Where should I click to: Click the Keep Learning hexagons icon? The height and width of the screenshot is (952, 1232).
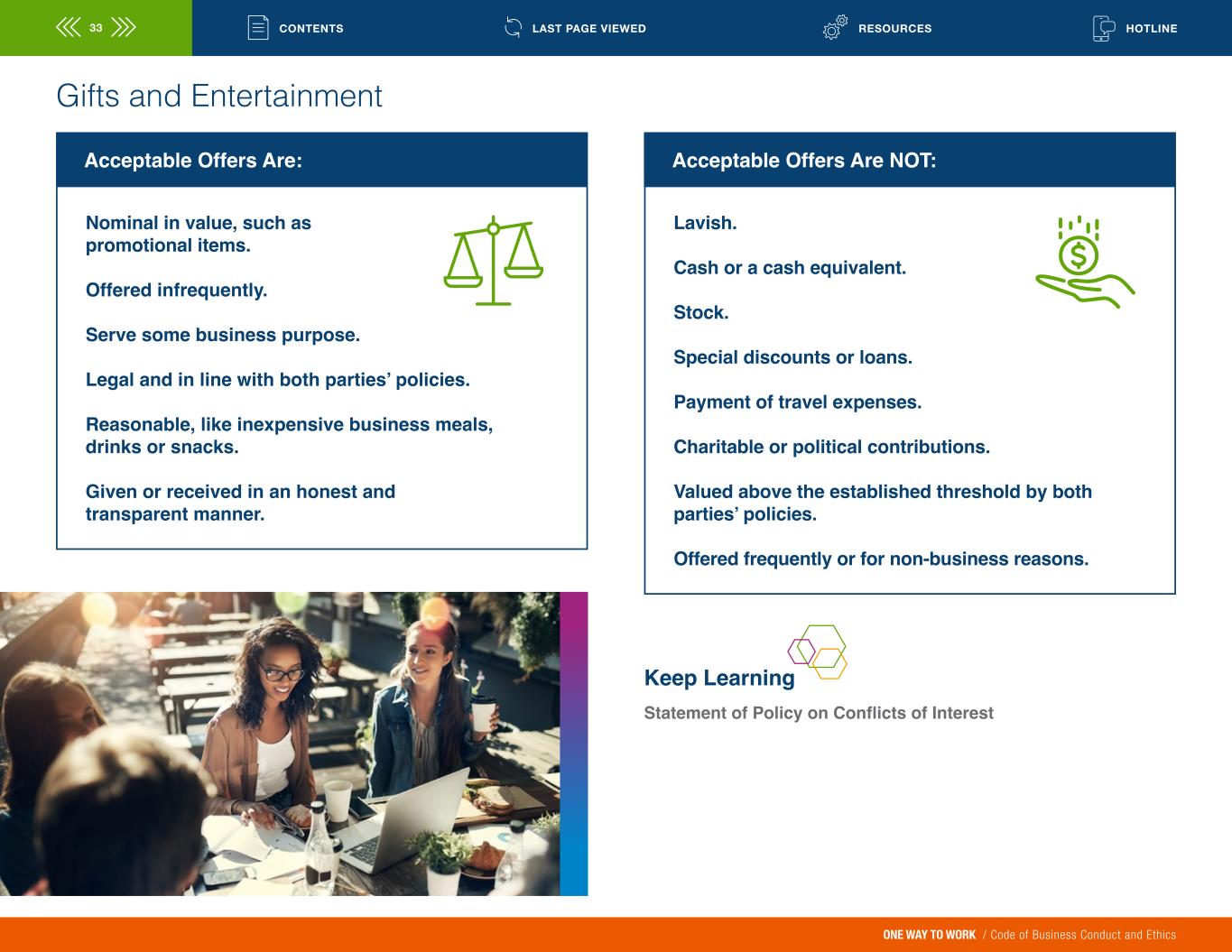pos(818,652)
